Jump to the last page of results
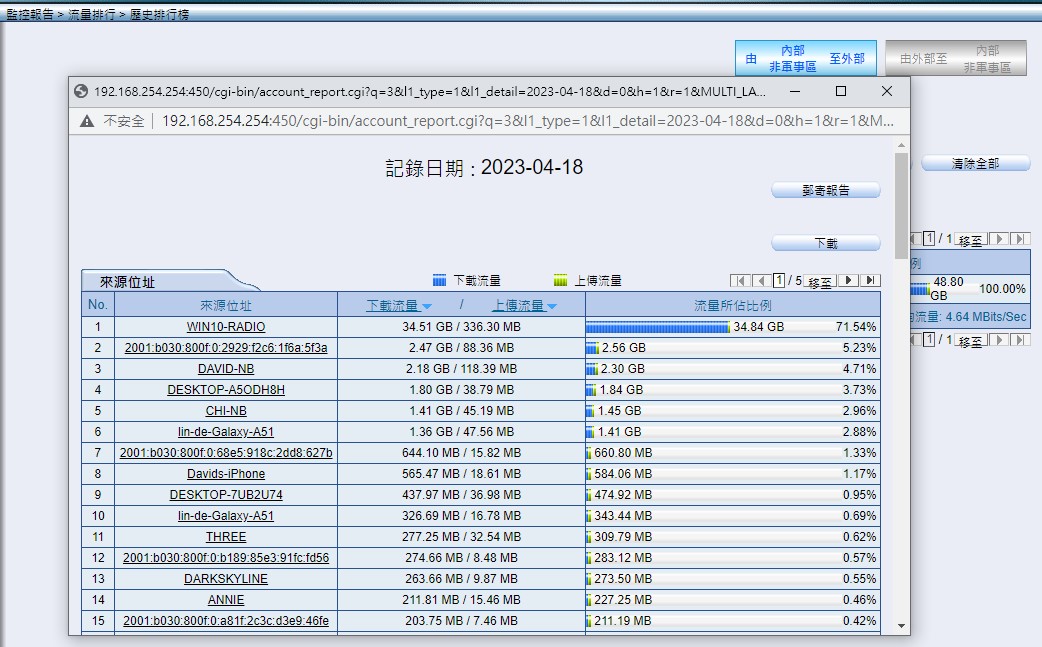1042x647 pixels. click(870, 281)
